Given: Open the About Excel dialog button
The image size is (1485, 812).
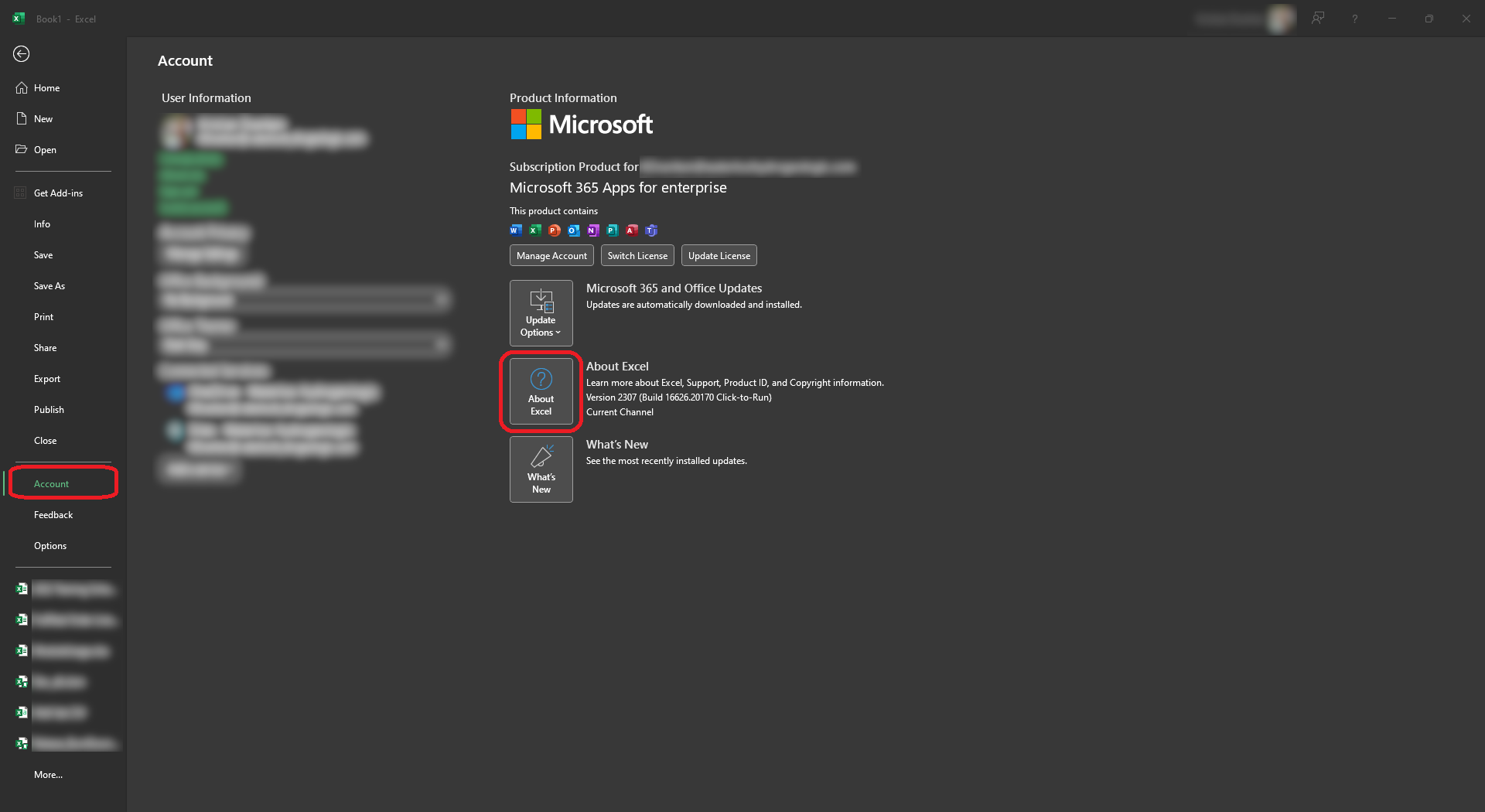Looking at the screenshot, I should [x=541, y=391].
